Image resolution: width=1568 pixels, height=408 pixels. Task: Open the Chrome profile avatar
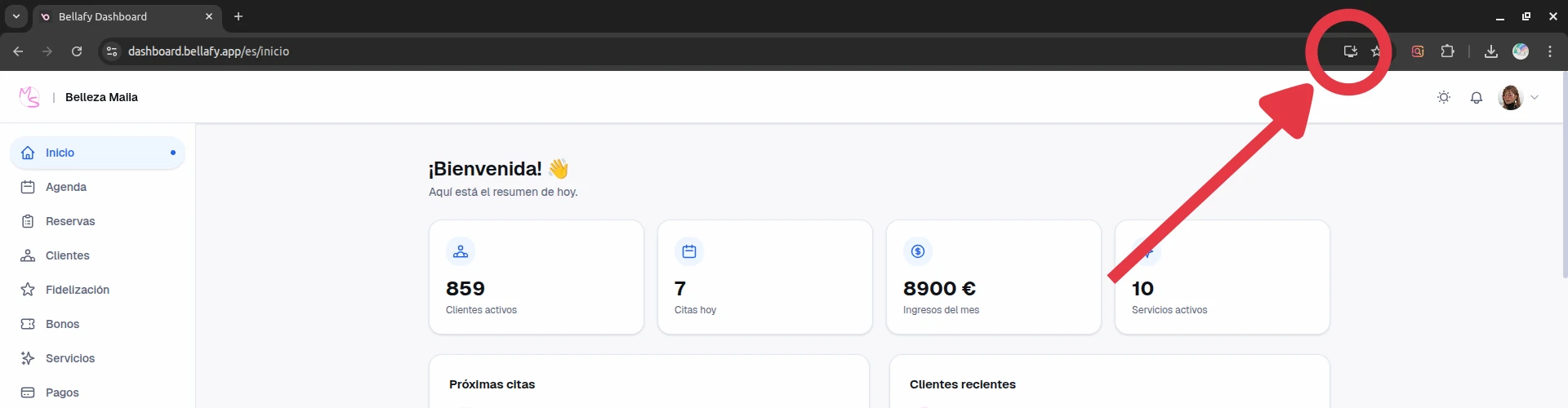coord(1521,51)
